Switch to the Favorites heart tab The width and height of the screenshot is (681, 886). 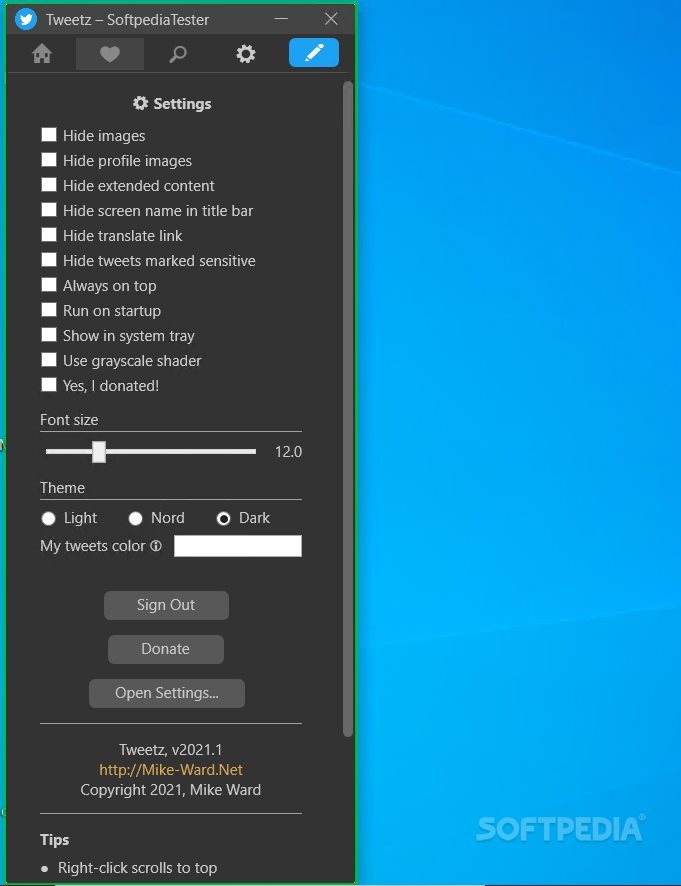click(x=110, y=54)
